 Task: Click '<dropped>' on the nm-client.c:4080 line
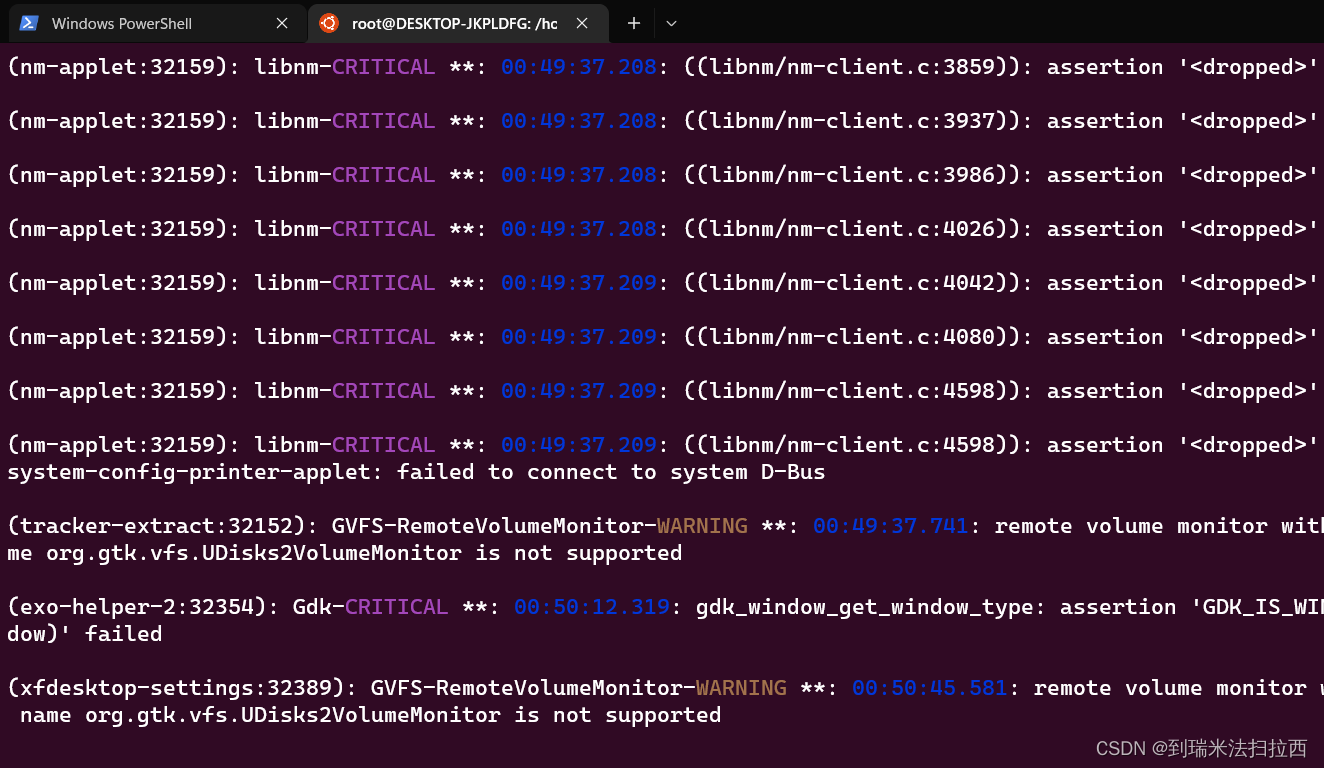(1249, 337)
